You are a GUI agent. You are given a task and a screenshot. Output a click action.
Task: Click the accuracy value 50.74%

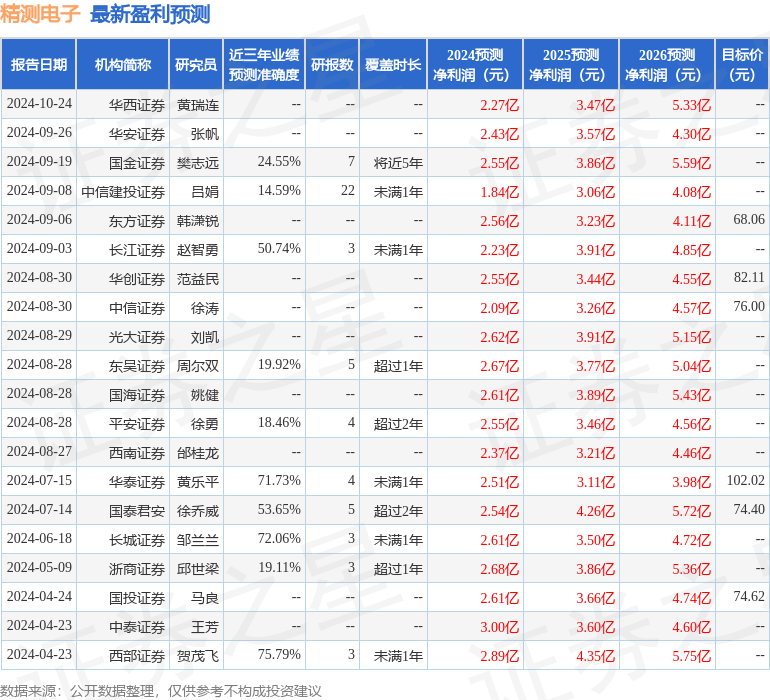[x=279, y=249]
